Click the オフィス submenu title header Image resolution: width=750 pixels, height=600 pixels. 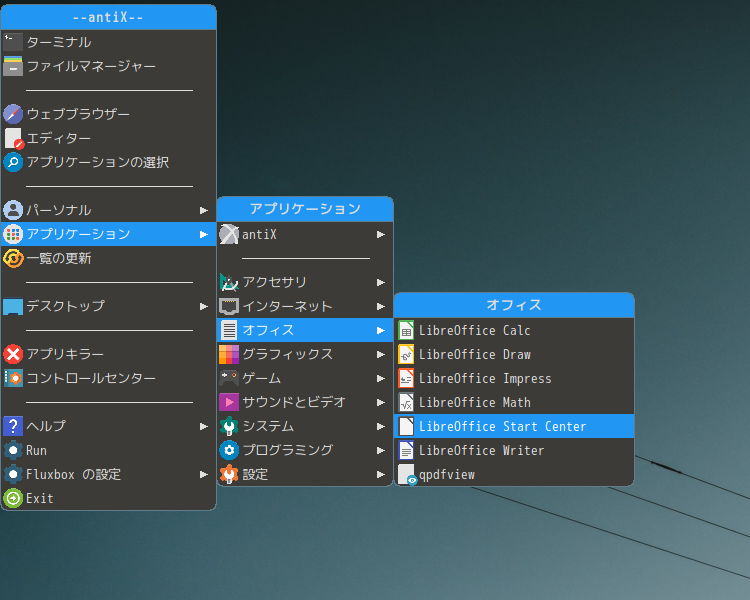coord(514,305)
